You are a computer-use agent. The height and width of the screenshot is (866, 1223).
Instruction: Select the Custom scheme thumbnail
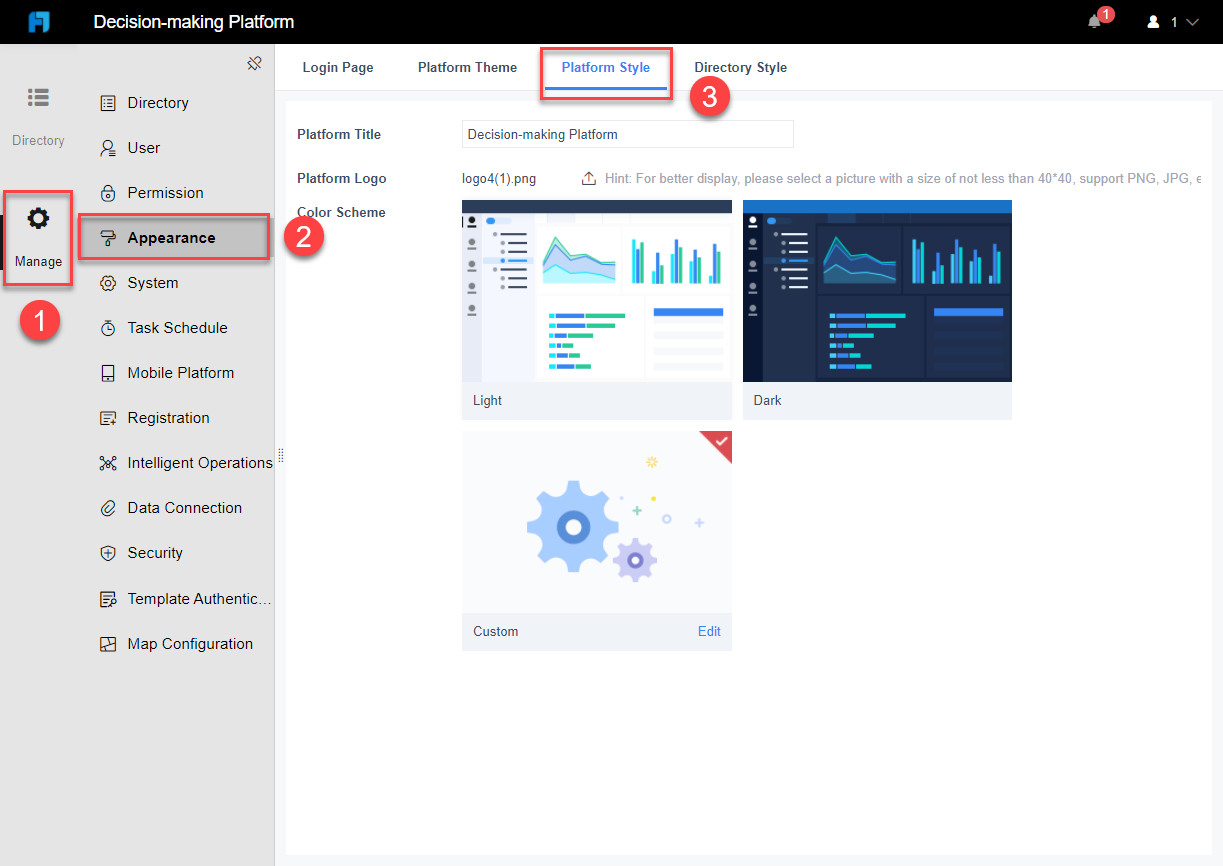tap(597, 522)
